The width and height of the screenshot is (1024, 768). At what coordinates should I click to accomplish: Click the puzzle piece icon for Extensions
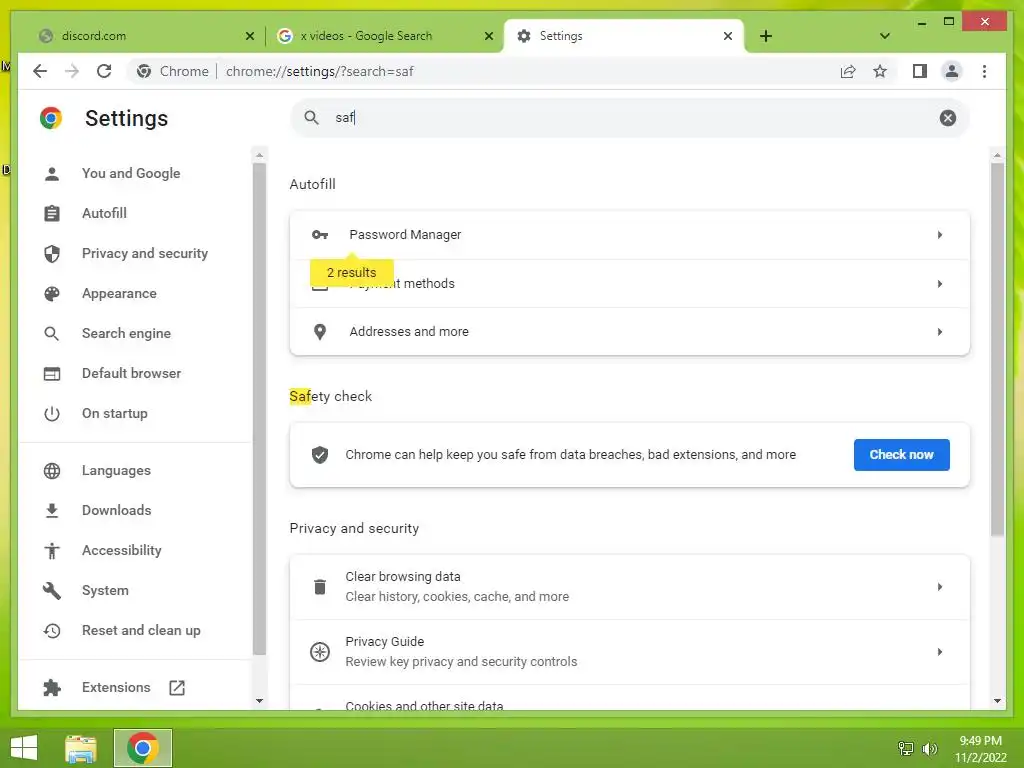click(x=52, y=688)
